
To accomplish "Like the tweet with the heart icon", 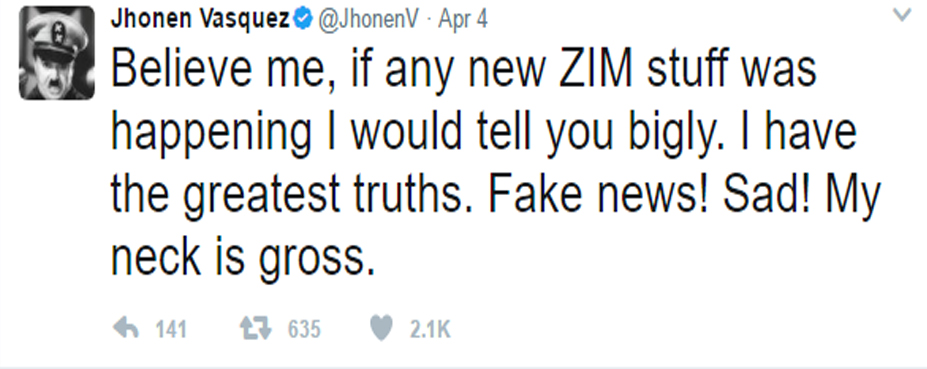I will coord(381,329).
